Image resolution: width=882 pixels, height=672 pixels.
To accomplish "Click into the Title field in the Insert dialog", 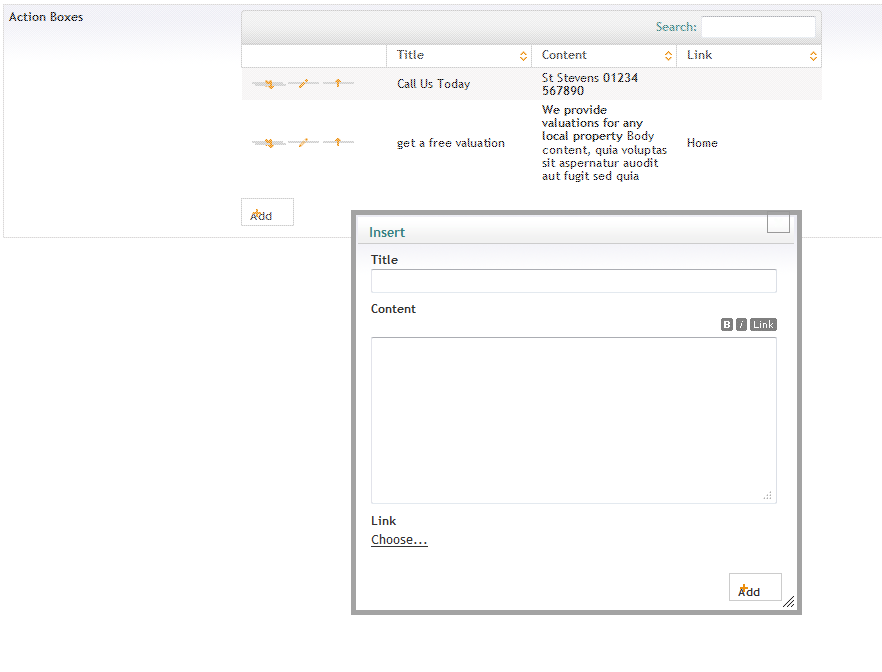I will pos(574,281).
